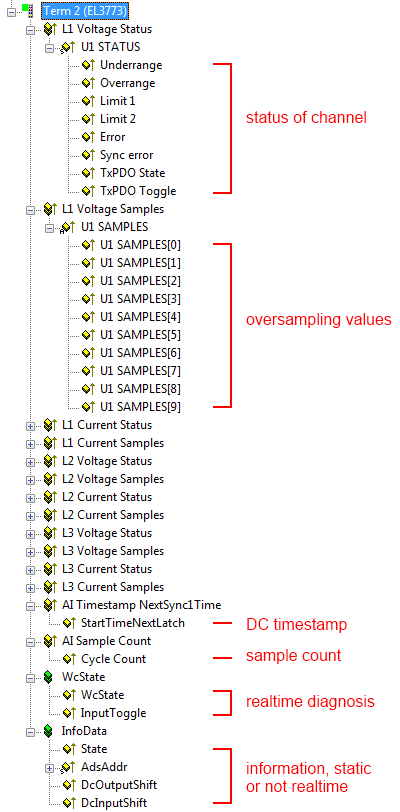
Task: Click the InputToggle variable icon
Action: tap(69, 713)
